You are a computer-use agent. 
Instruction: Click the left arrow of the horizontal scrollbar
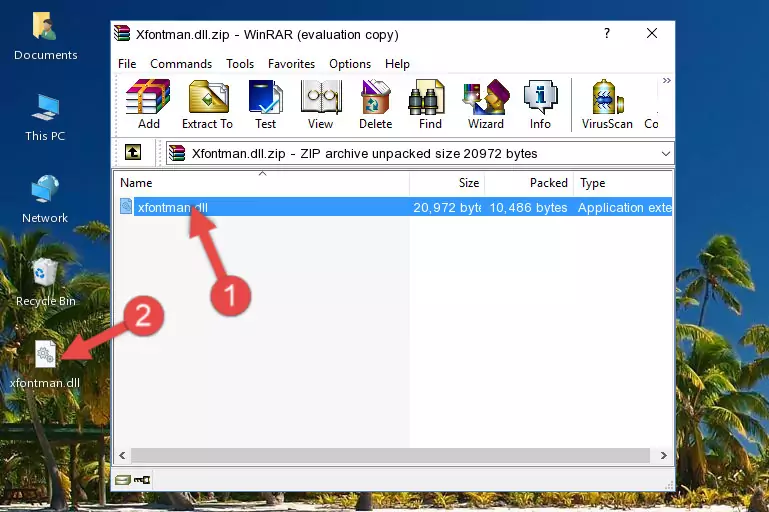[123, 455]
